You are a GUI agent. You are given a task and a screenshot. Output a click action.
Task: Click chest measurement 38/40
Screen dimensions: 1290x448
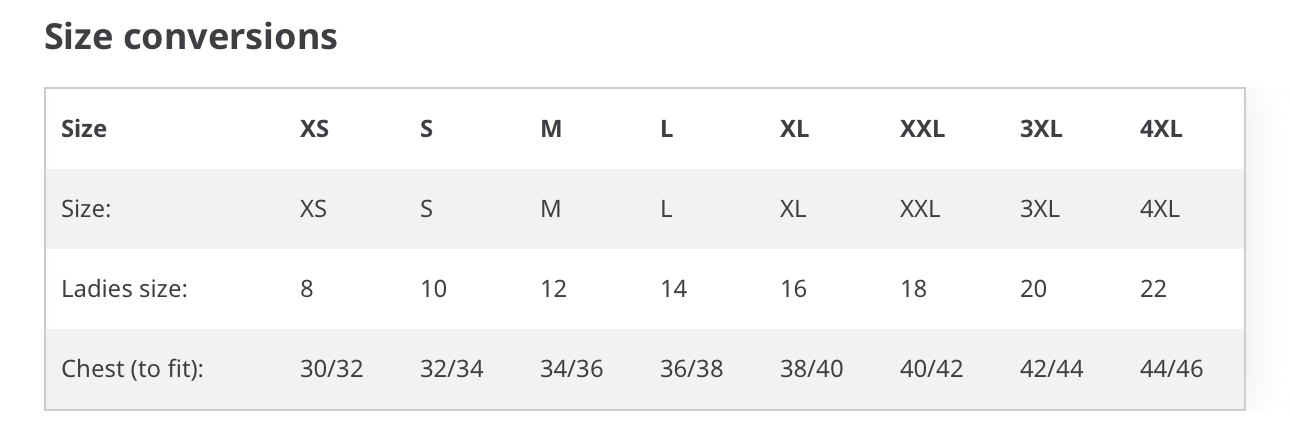811,369
